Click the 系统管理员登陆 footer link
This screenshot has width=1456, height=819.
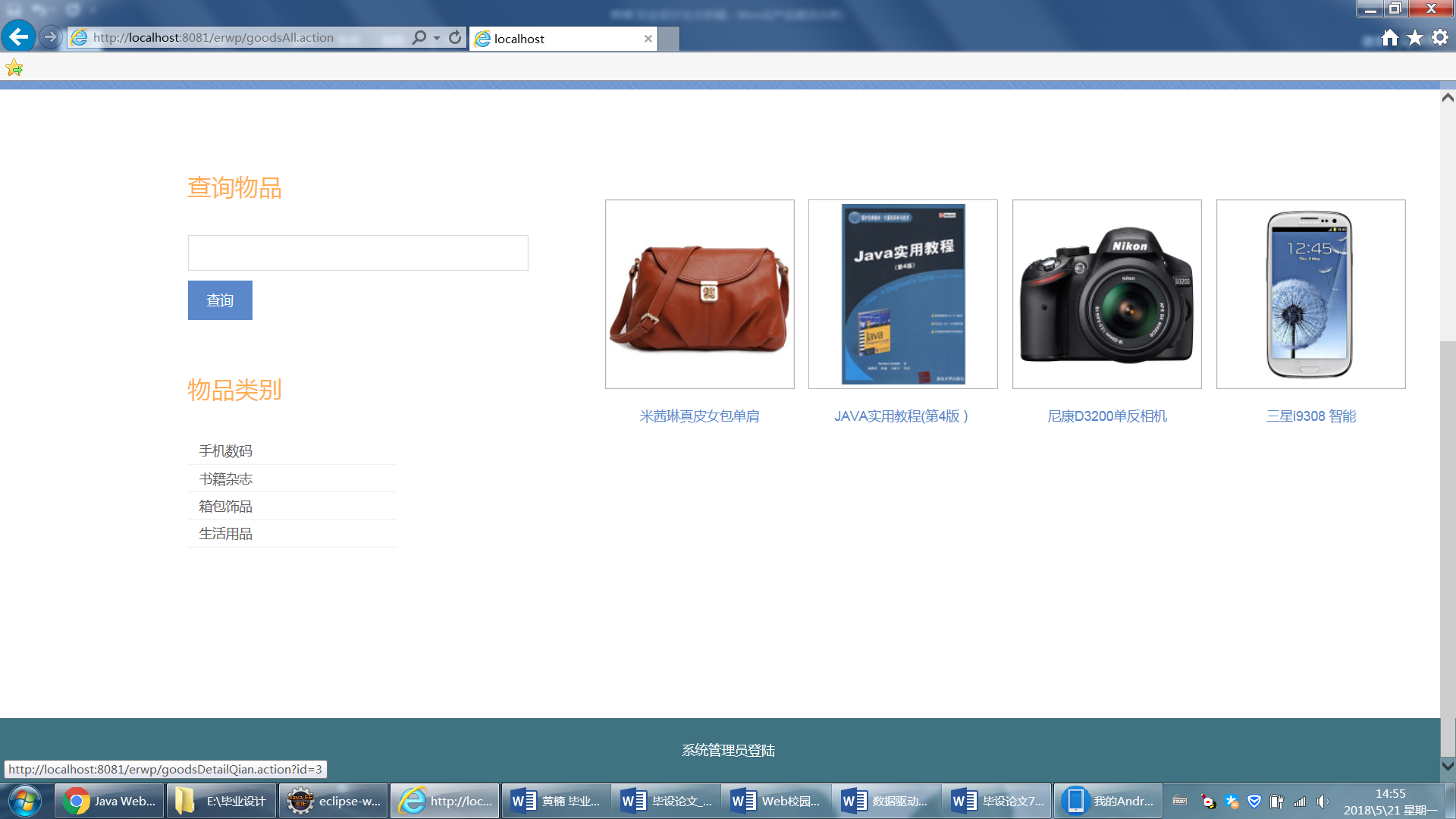click(x=728, y=751)
